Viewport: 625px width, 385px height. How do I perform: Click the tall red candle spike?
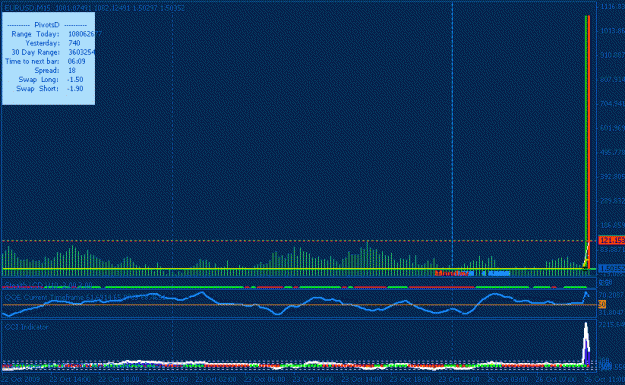click(589, 141)
